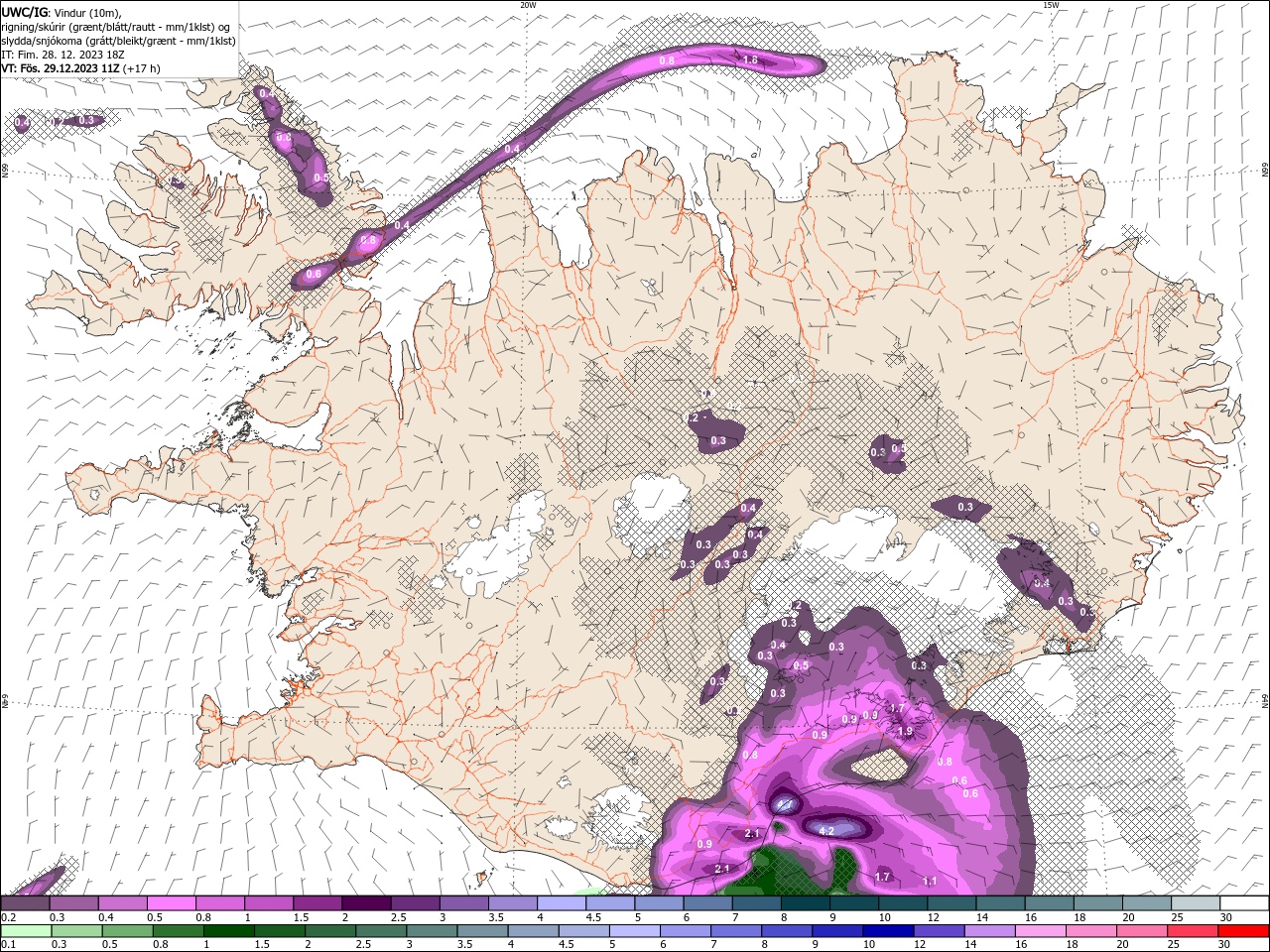The width and height of the screenshot is (1270, 952).
Task: Click the 15W longitude label at top
Action: pos(1051,5)
